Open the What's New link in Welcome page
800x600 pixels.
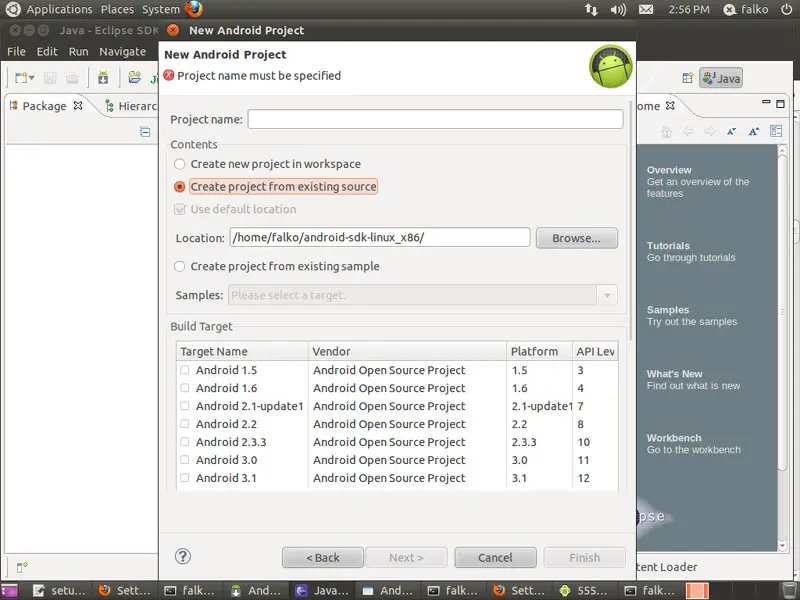click(x=674, y=374)
